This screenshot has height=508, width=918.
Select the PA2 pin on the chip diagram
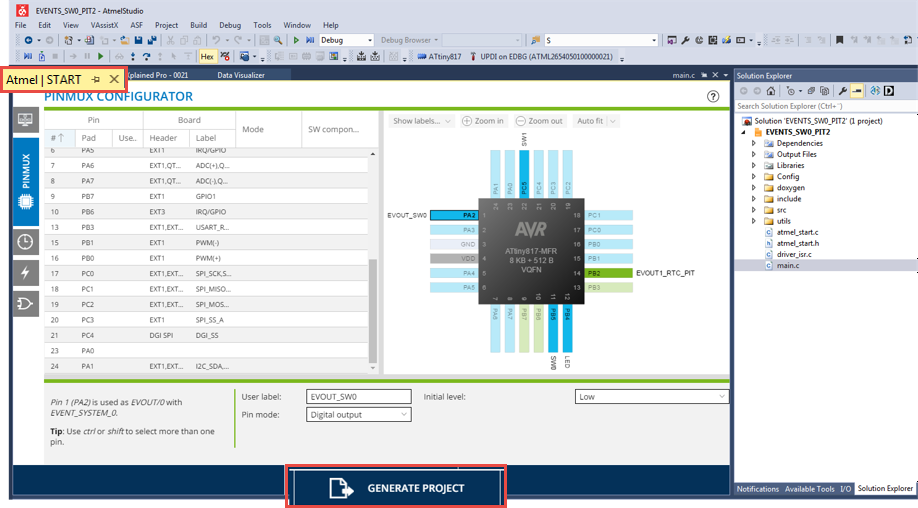454,215
